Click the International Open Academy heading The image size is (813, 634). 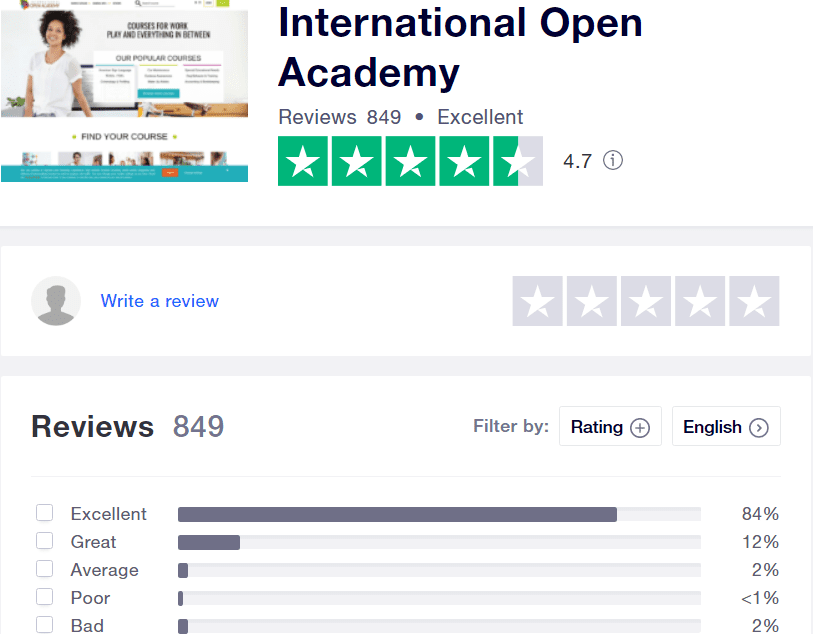click(460, 48)
